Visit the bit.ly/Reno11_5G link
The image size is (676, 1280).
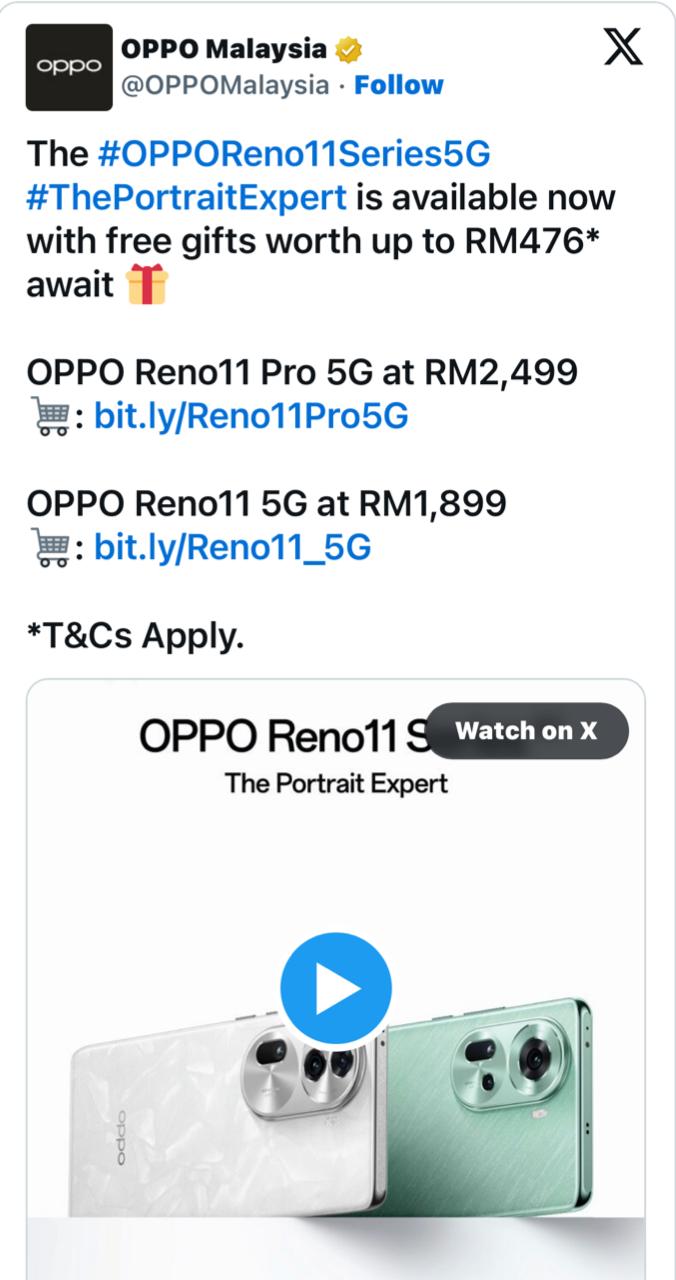tap(232, 548)
